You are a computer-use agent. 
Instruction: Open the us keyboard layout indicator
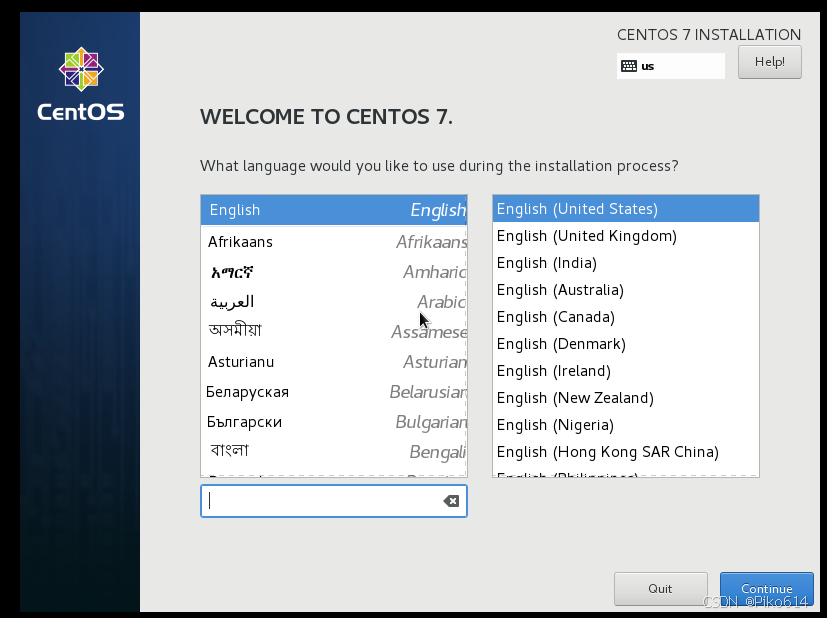tap(671, 66)
